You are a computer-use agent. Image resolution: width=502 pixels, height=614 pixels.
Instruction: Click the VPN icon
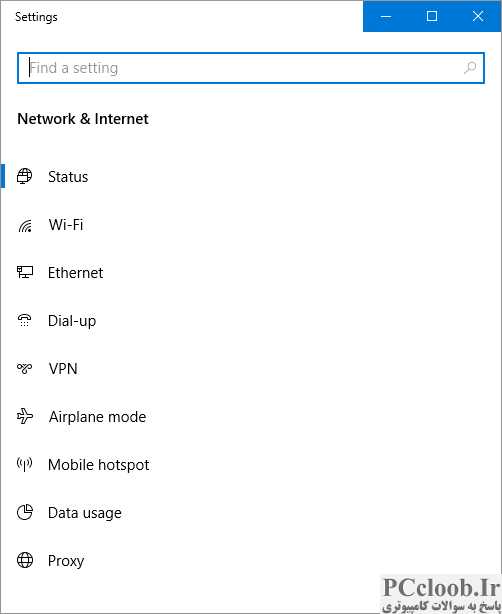24,368
